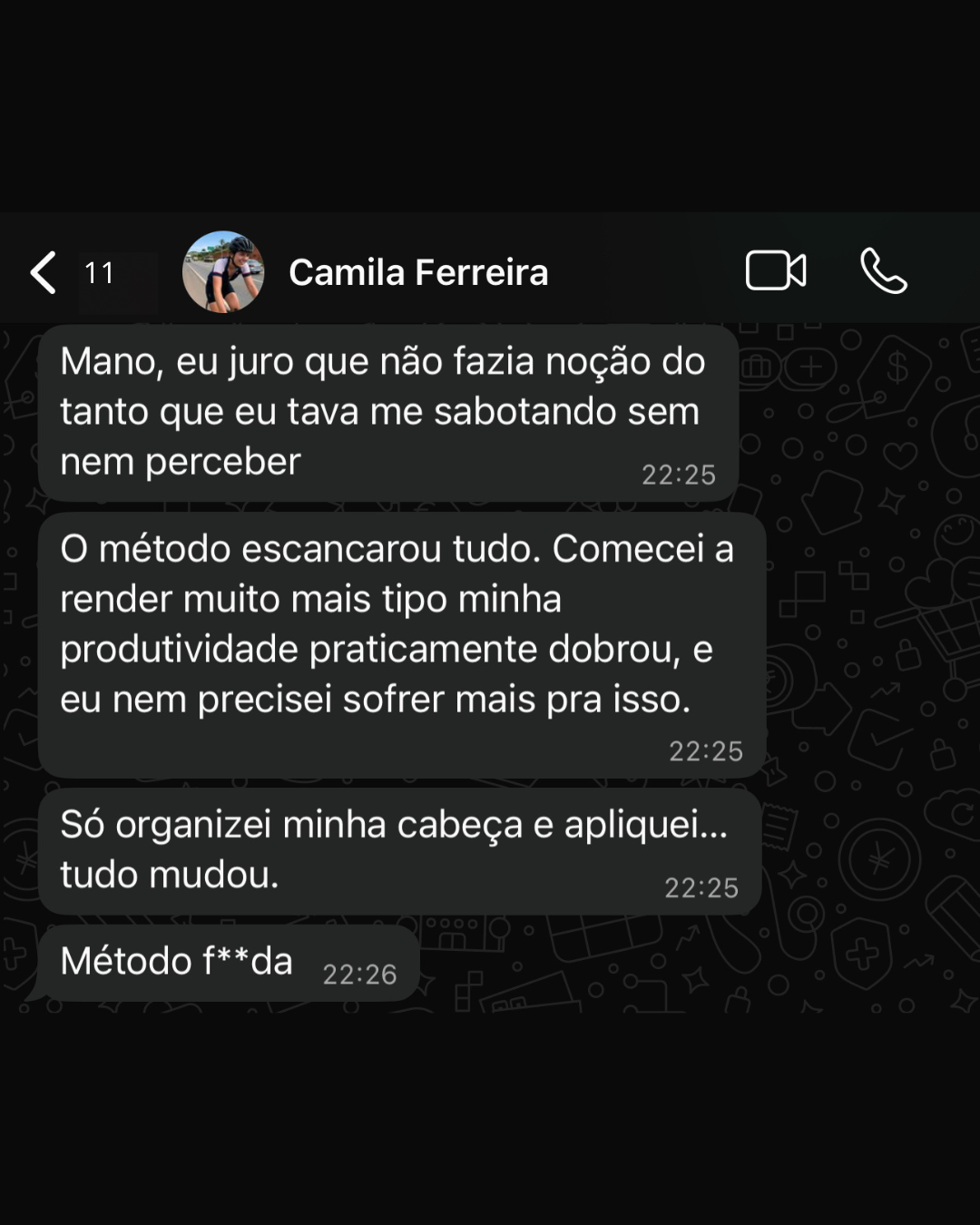The image size is (980, 1225).
Task: Start a voice call using phone icon
Action: (883, 270)
